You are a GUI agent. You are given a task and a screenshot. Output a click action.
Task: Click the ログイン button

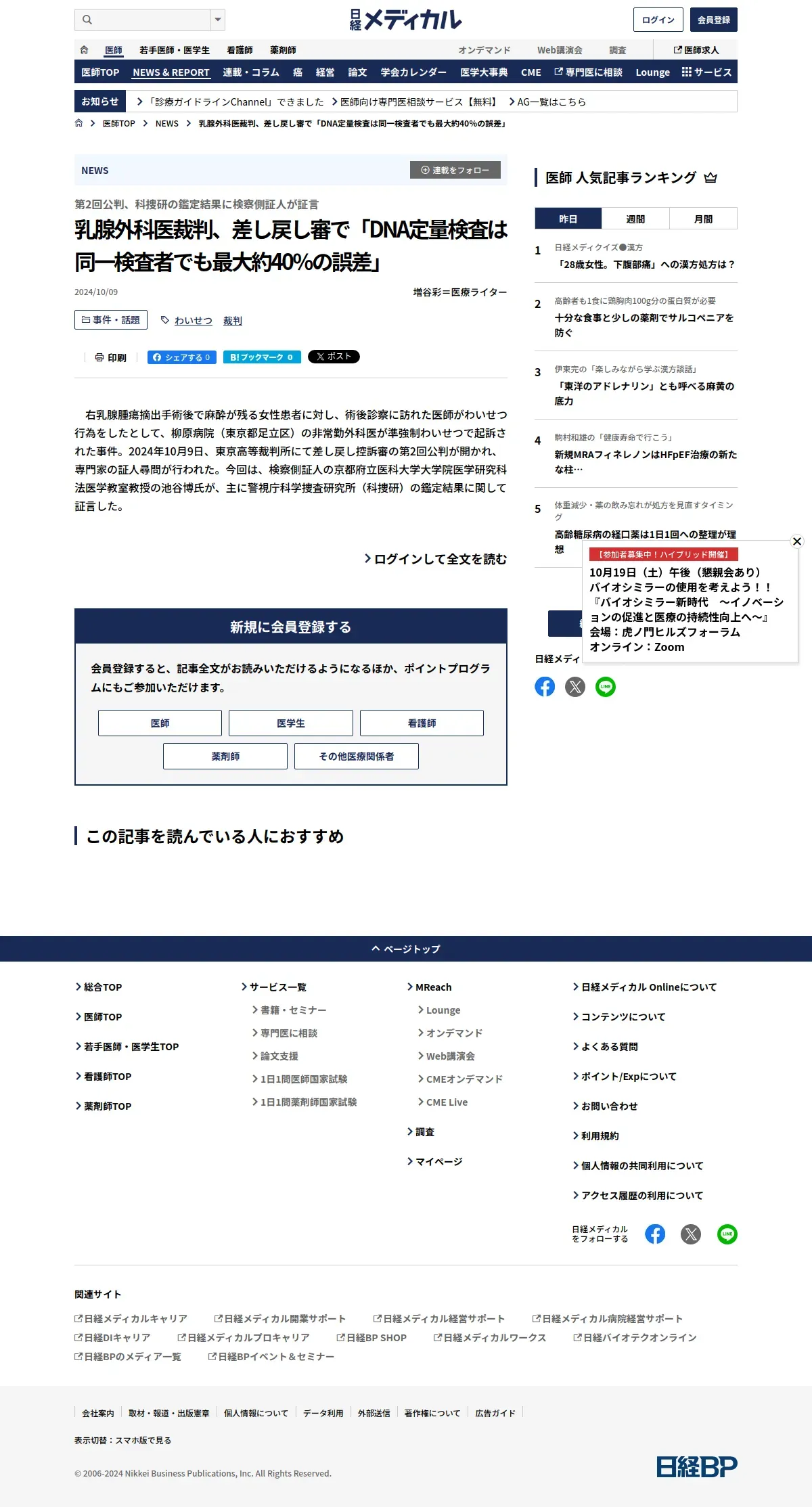tap(658, 20)
